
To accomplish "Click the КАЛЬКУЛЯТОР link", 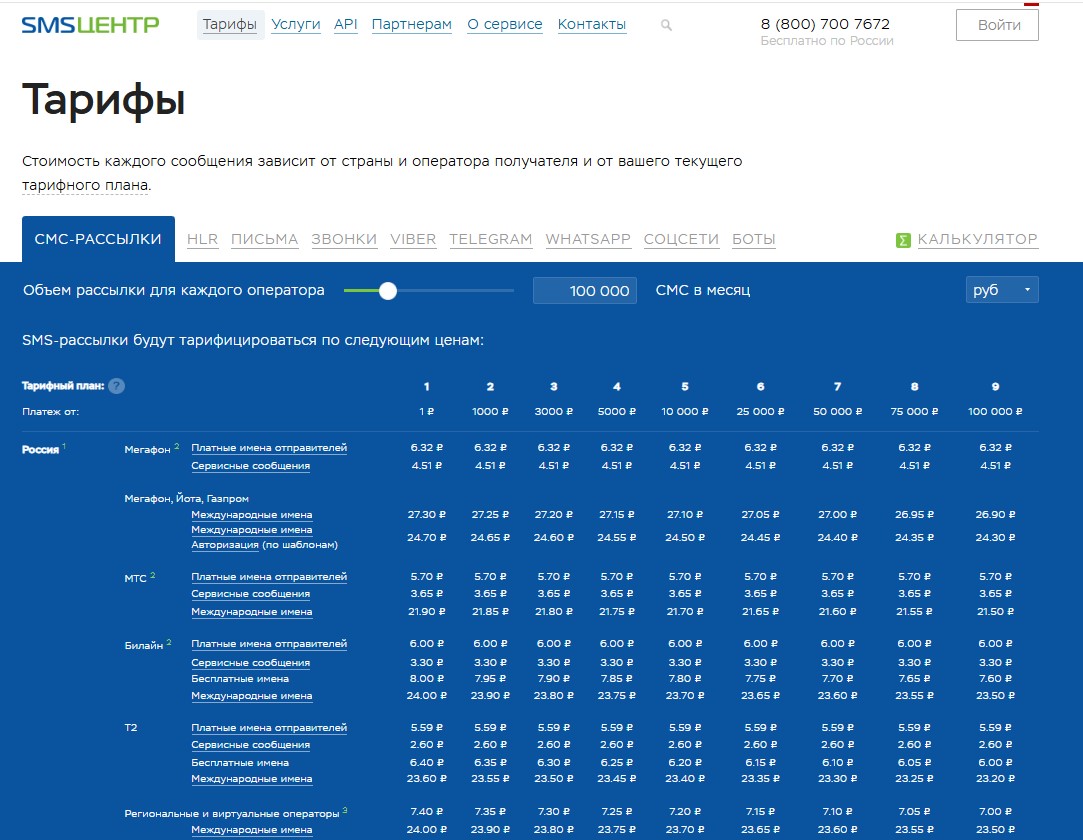I will pos(977,239).
